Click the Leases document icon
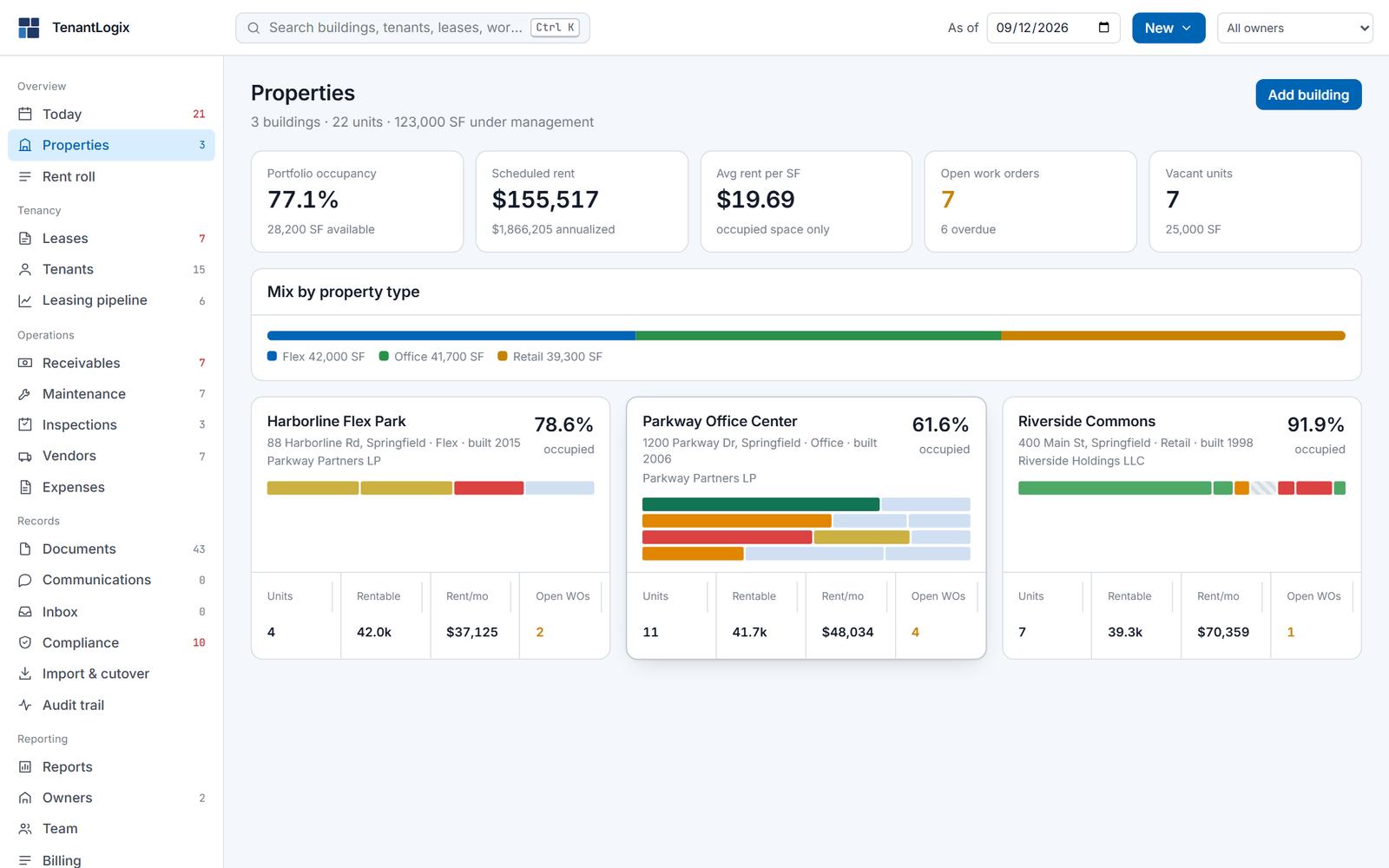Viewport: 1389px width, 868px height. tap(25, 239)
